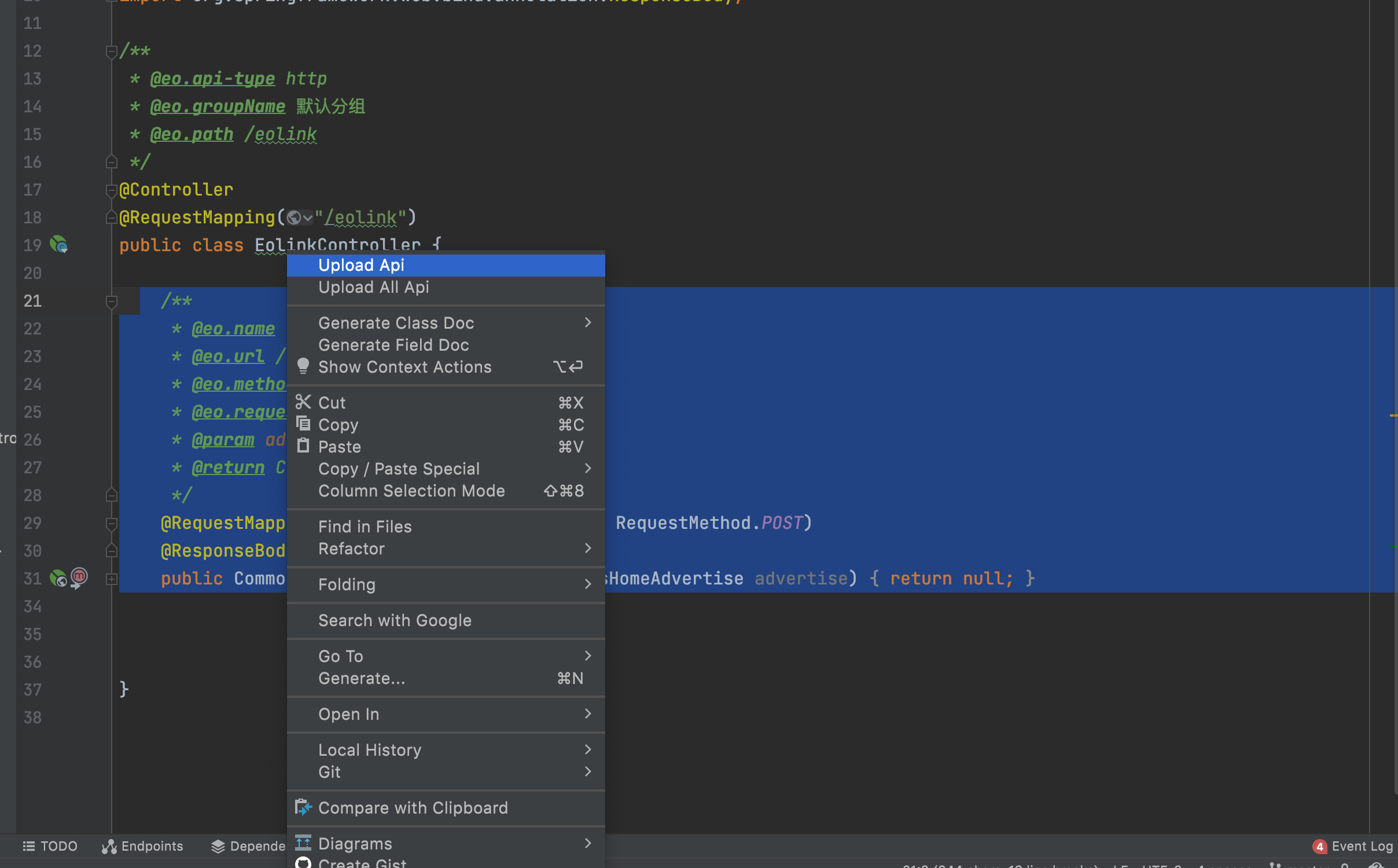
Task: Click the red method marker icon on line 31
Action: point(79,577)
